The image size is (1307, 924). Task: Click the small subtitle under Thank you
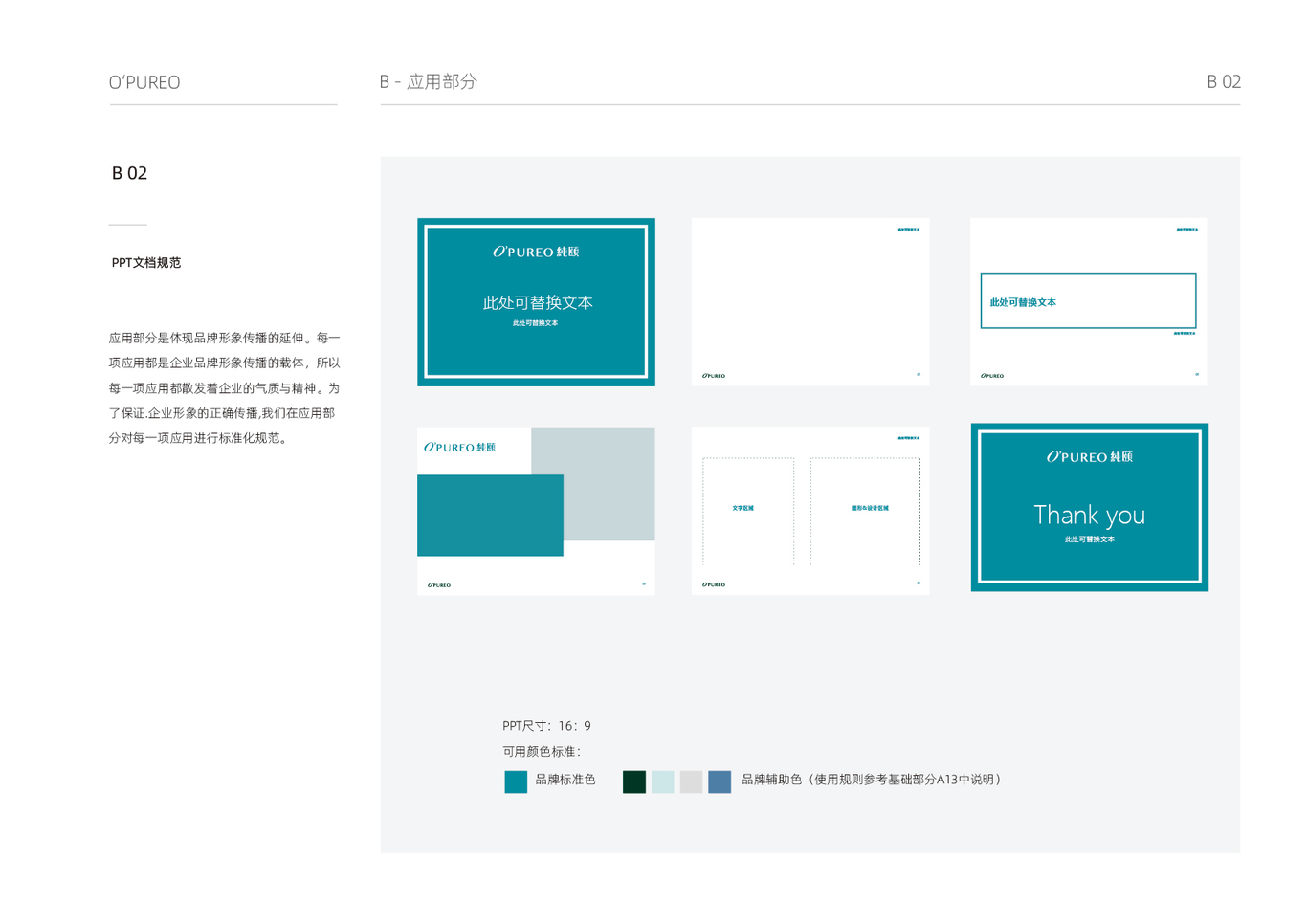pos(1090,539)
